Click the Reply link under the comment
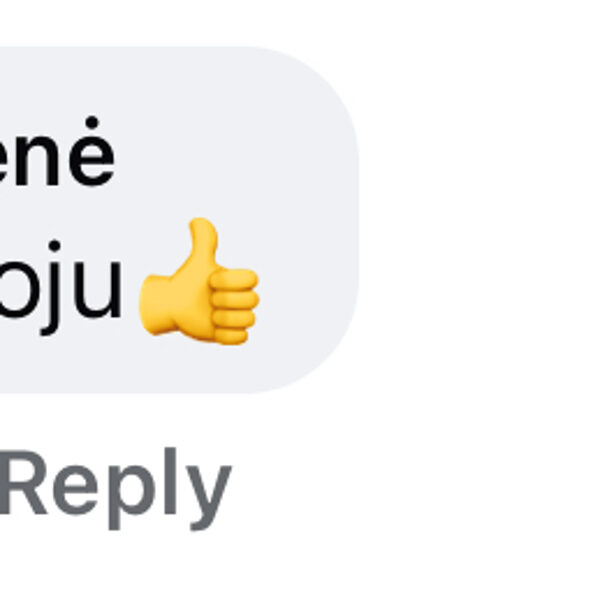Image resolution: width=600 pixels, height=600 pixels. (x=116, y=489)
